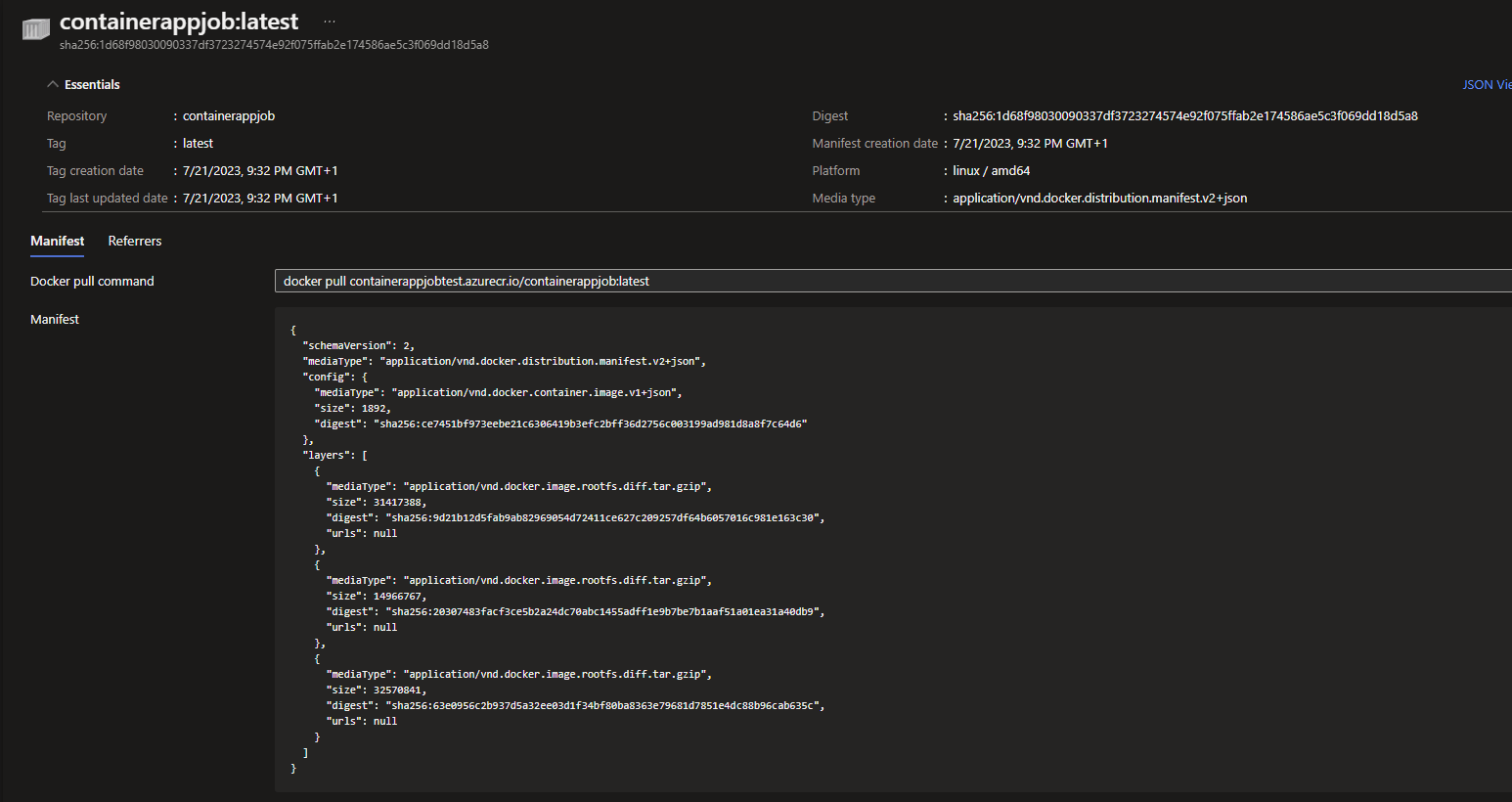Select the Manifest tab

(57, 241)
